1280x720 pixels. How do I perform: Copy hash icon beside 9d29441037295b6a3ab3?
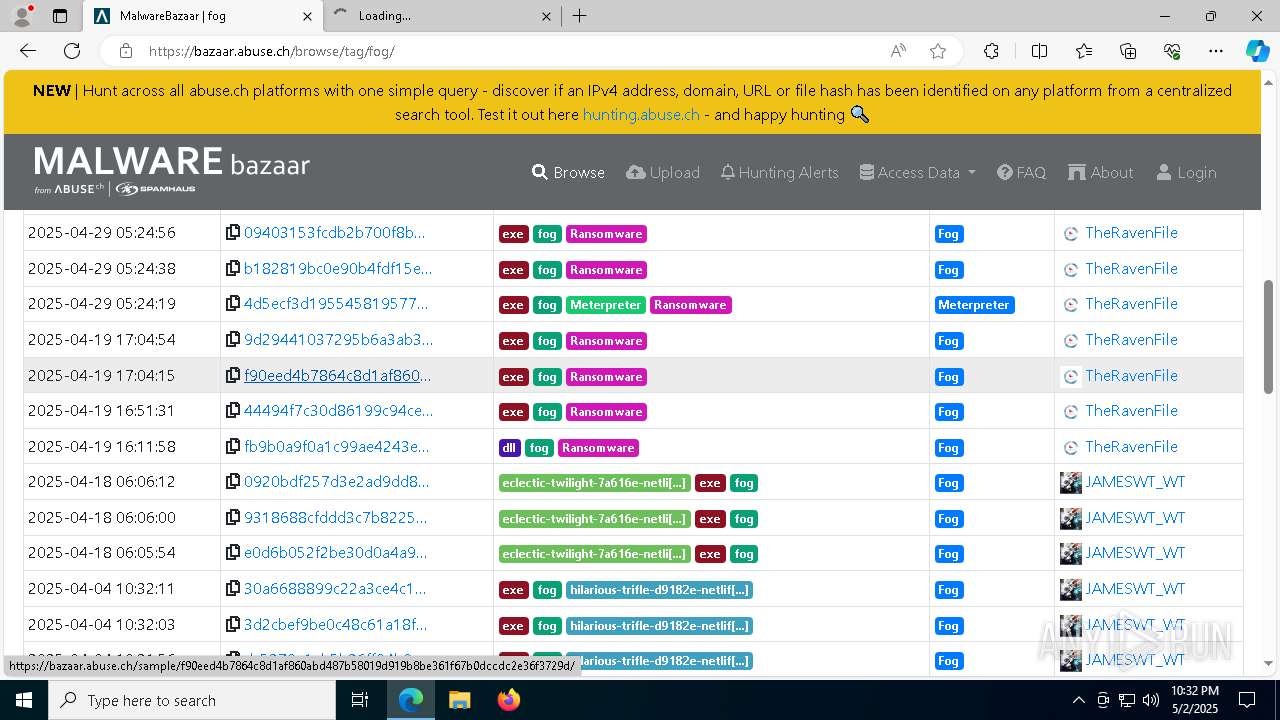233,340
